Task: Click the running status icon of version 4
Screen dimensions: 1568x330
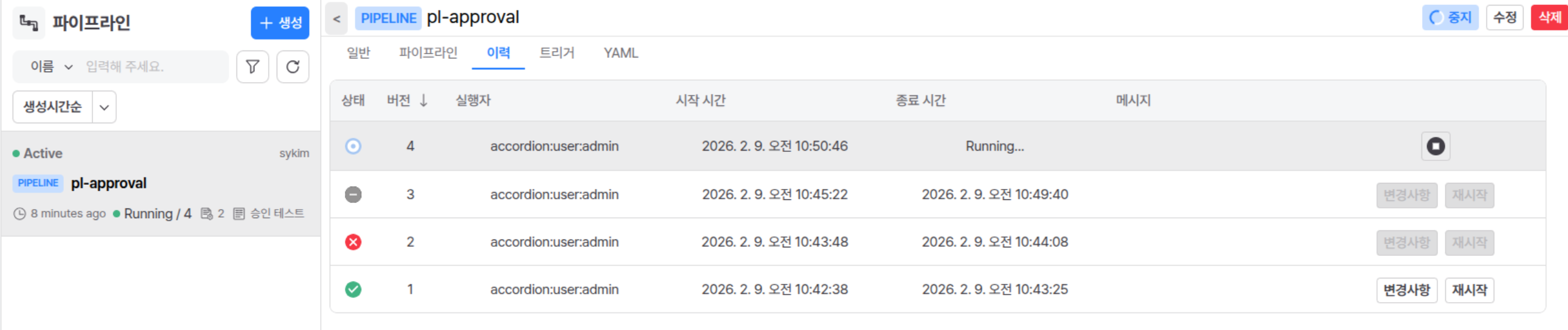Action: coord(353,146)
